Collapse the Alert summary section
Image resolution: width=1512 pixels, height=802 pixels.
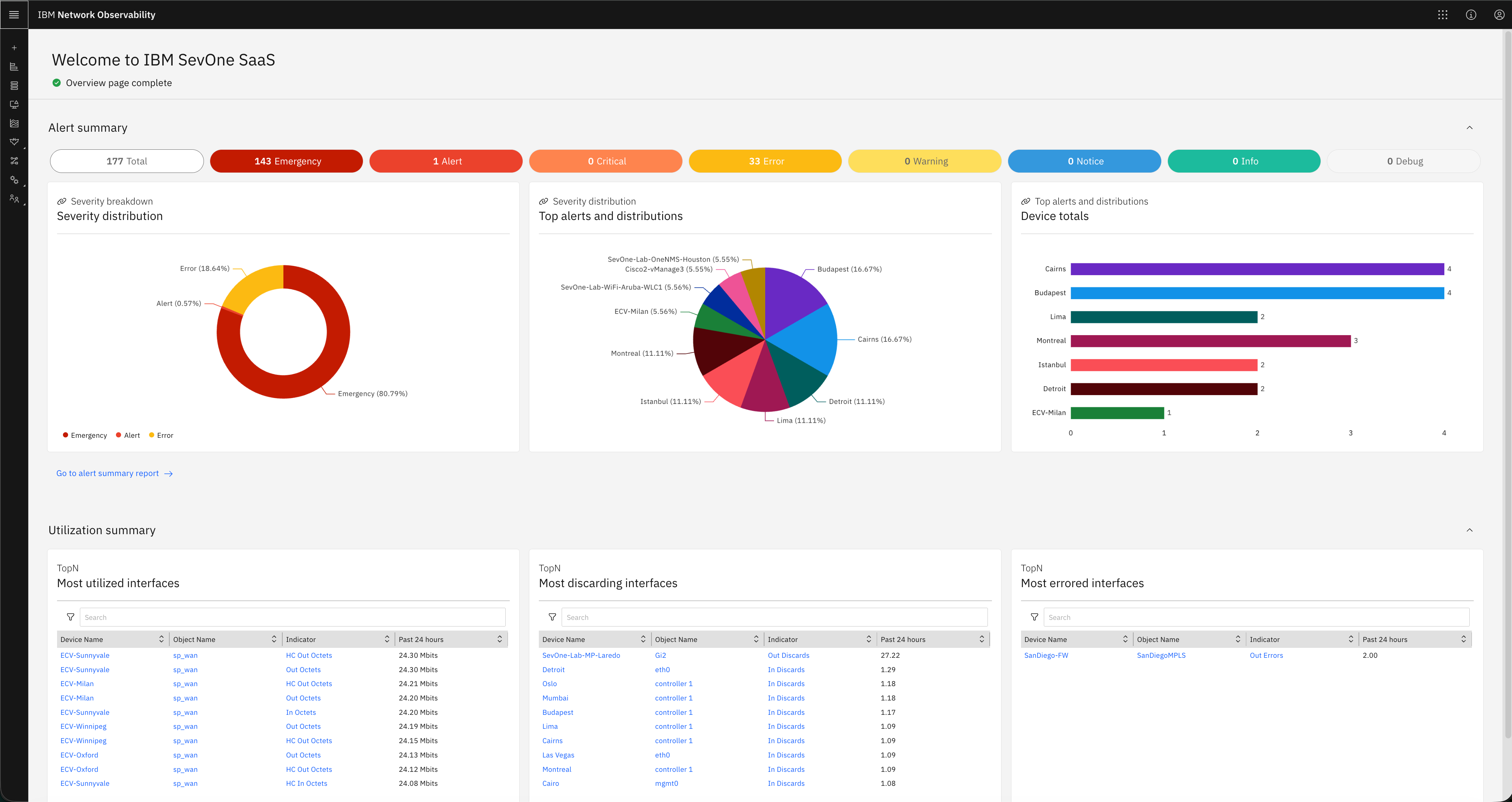[1469, 128]
